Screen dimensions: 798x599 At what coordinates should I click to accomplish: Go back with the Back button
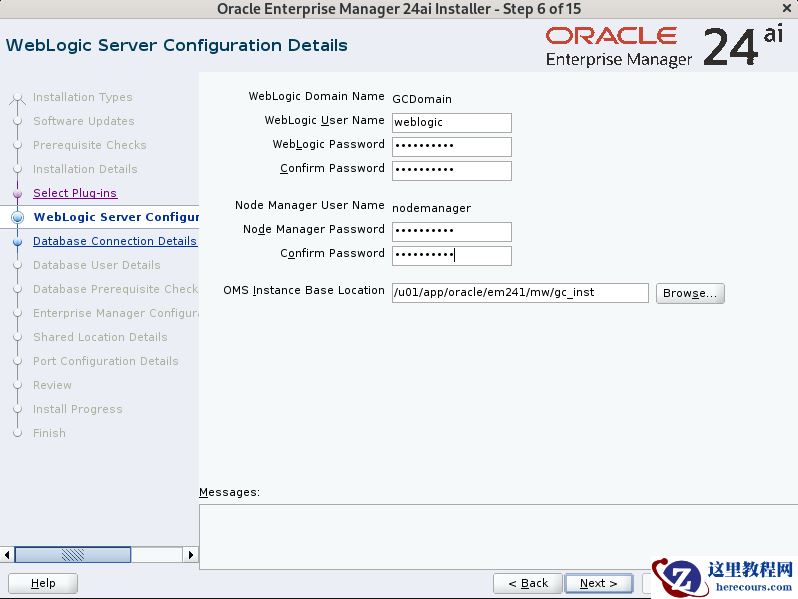[x=528, y=583]
